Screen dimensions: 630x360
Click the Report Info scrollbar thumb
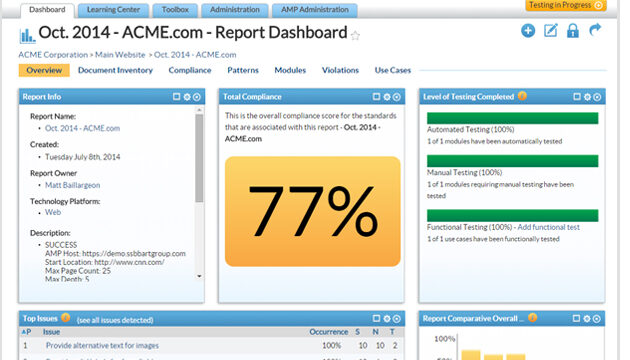(199, 158)
